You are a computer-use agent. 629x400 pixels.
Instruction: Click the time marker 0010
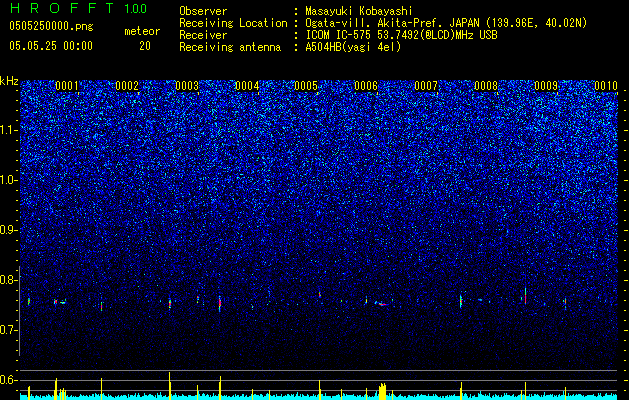pos(606,86)
